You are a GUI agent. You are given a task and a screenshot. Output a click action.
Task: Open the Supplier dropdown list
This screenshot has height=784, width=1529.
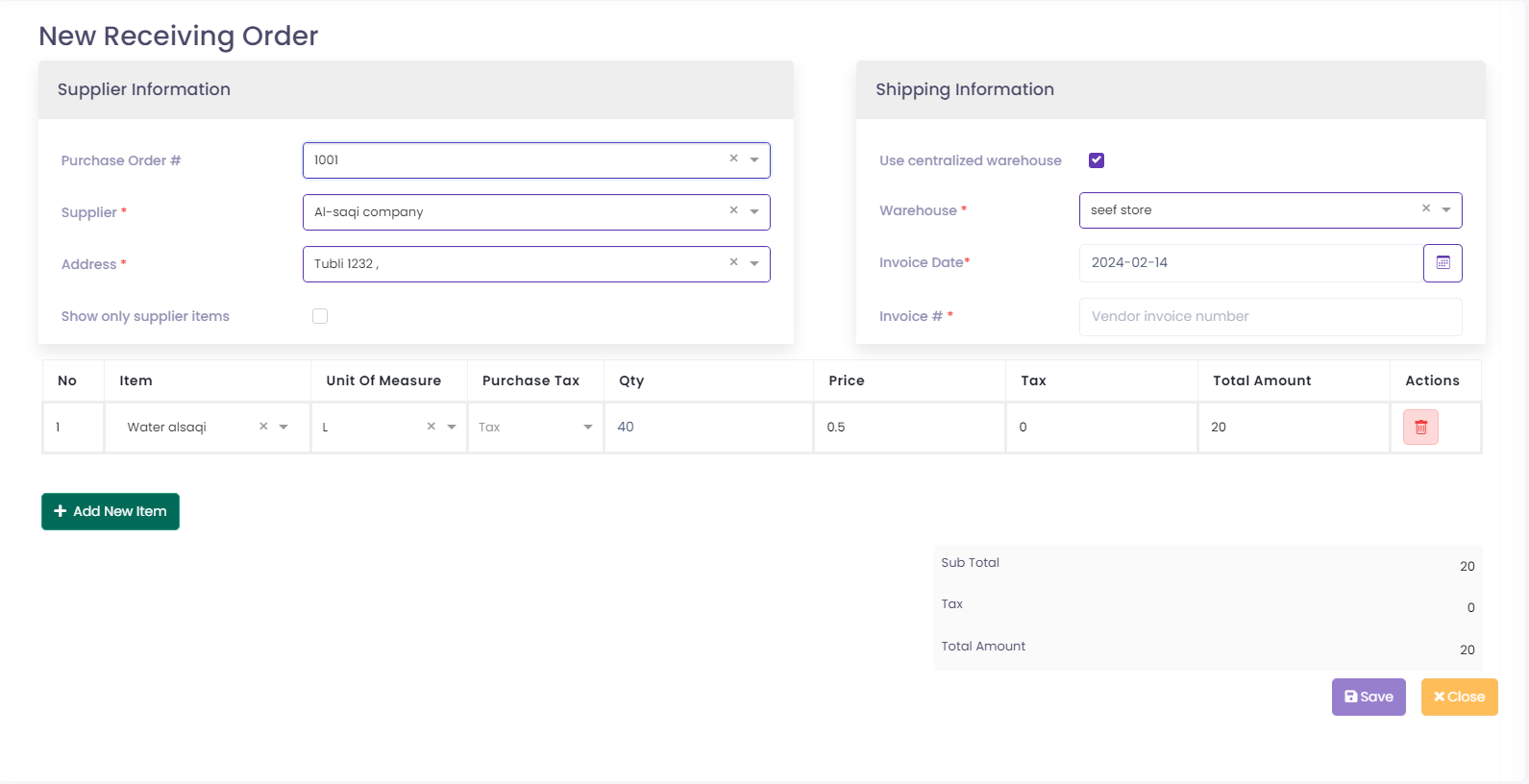pos(754,211)
